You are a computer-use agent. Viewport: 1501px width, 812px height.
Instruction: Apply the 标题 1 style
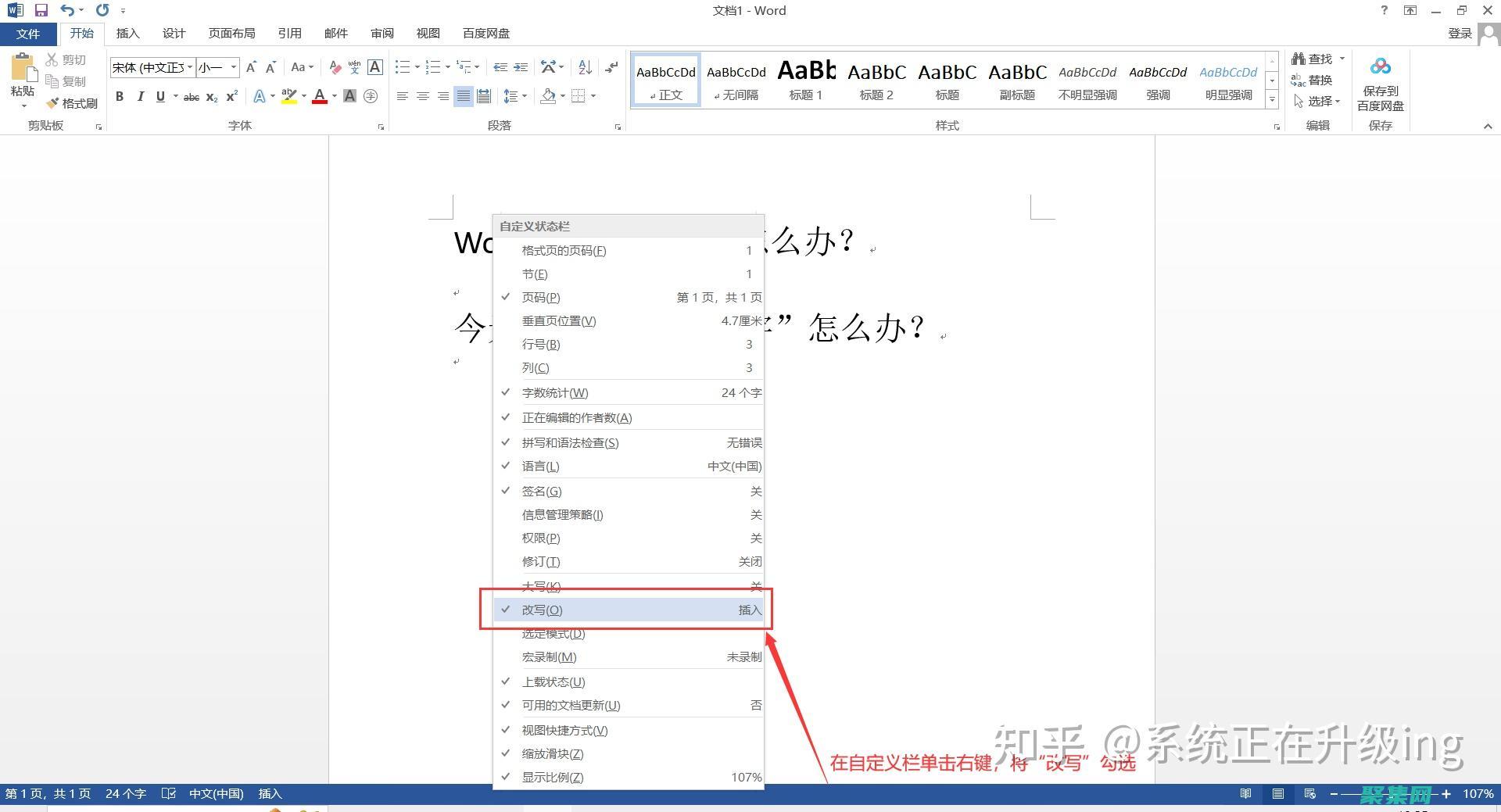click(806, 78)
